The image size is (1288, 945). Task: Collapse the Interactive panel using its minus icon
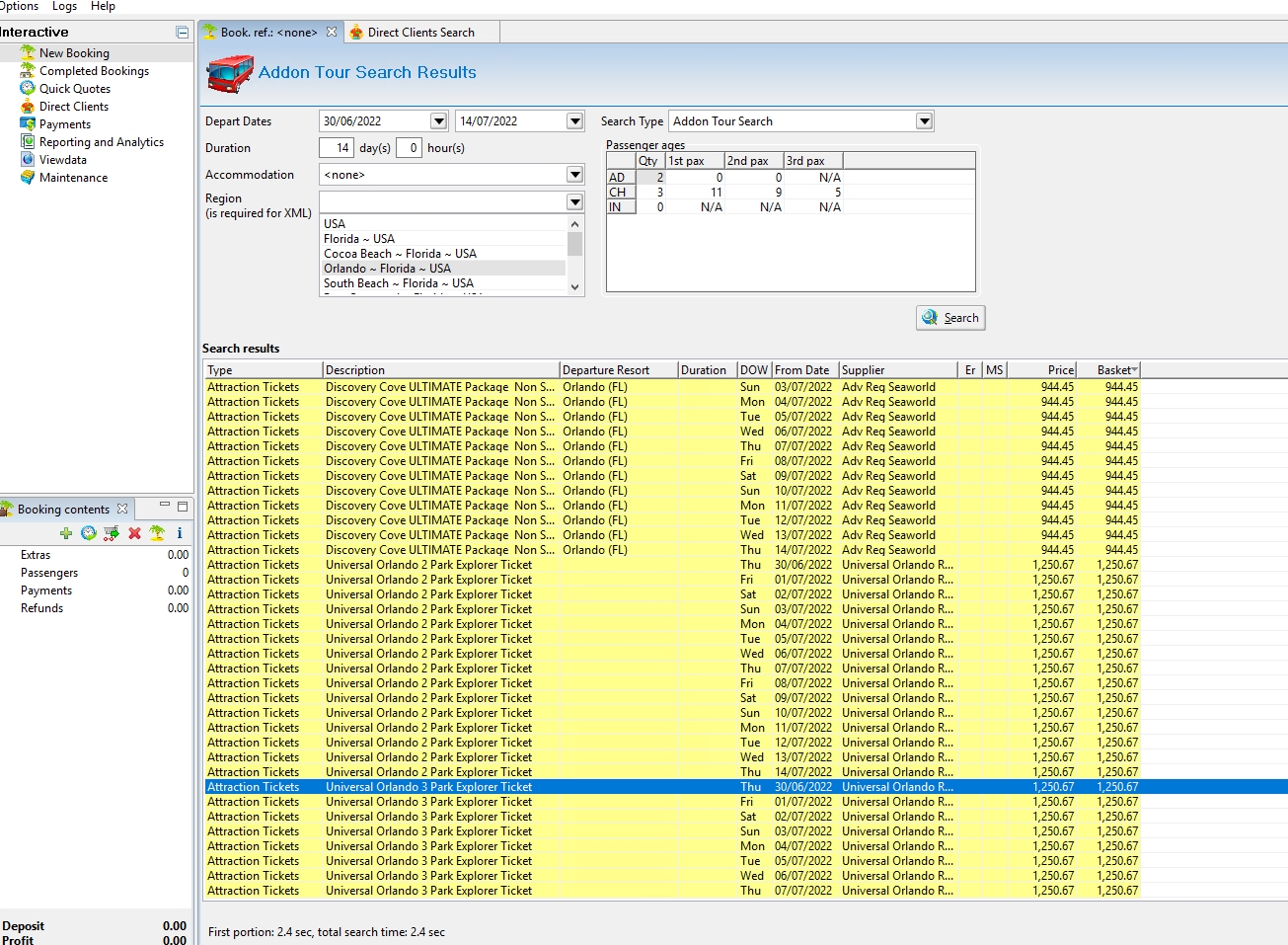(x=182, y=33)
